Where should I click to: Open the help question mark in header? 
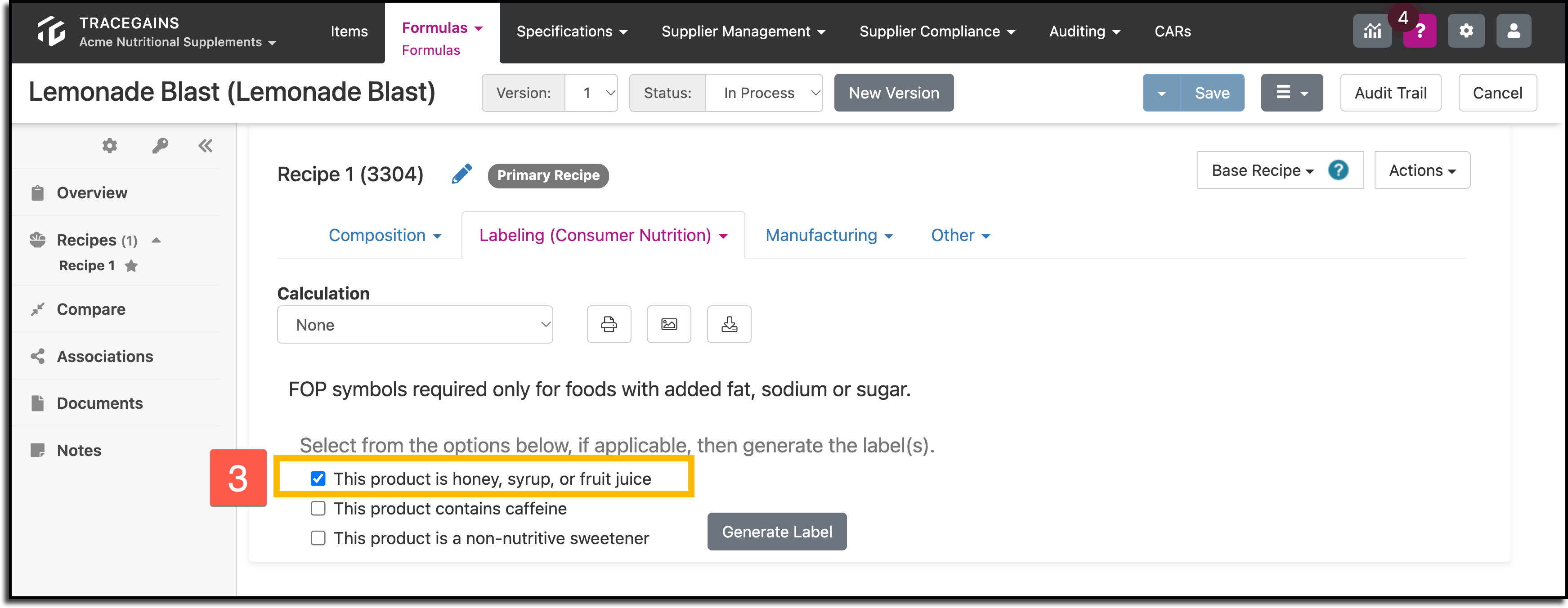point(1420,31)
